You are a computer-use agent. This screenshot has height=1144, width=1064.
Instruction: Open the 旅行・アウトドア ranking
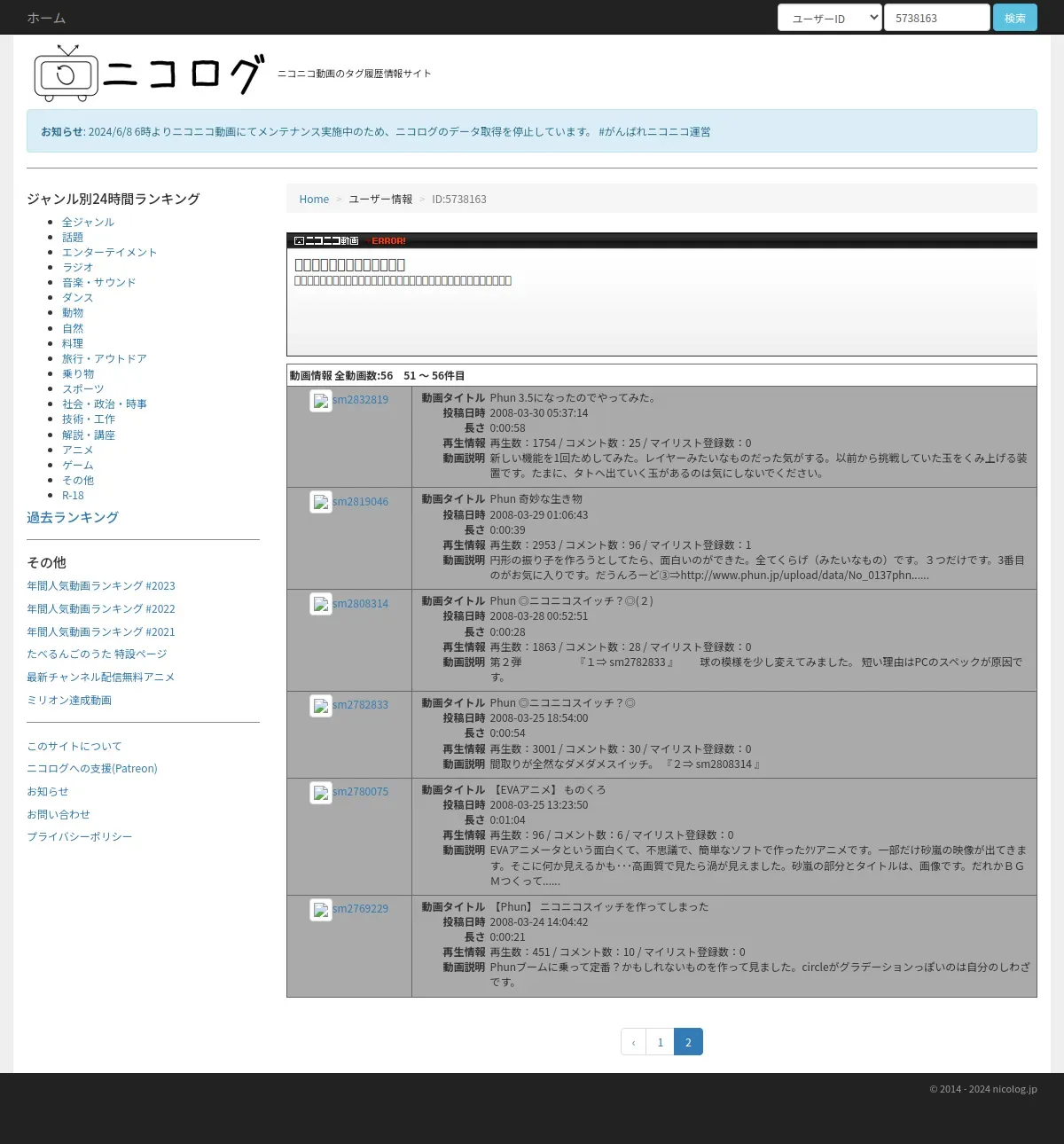(105, 358)
